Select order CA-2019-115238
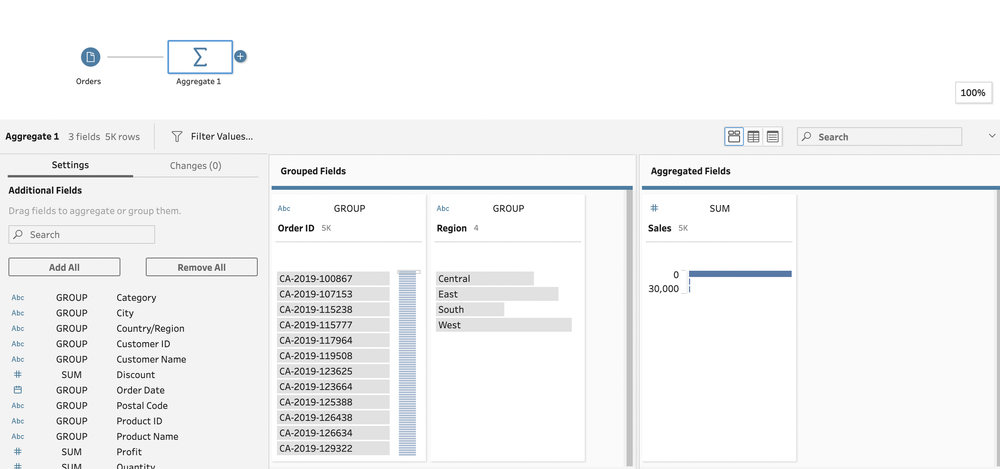Screen dimensions: 1000x469 tap(333, 309)
